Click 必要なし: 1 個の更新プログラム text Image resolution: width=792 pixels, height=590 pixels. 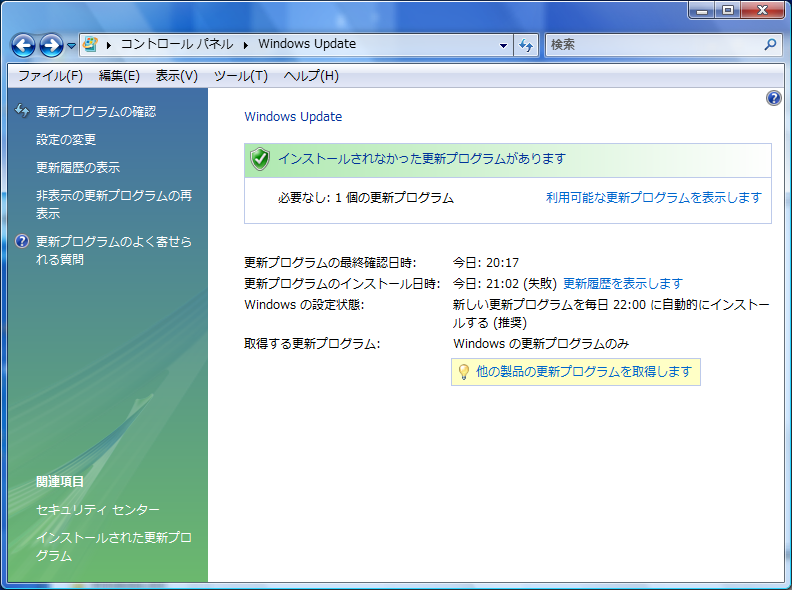tap(366, 198)
